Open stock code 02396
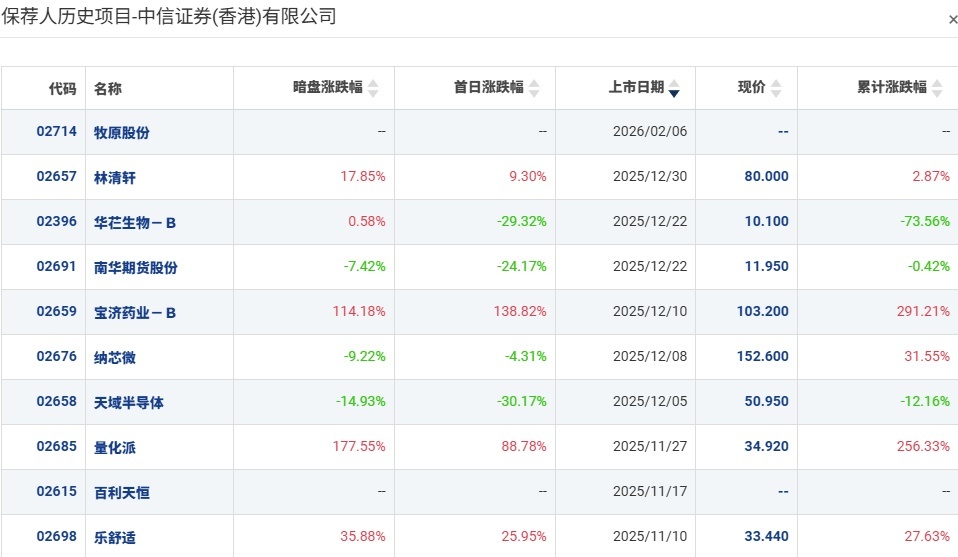Viewport: 958px width, 557px height. (x=57, y=222)
